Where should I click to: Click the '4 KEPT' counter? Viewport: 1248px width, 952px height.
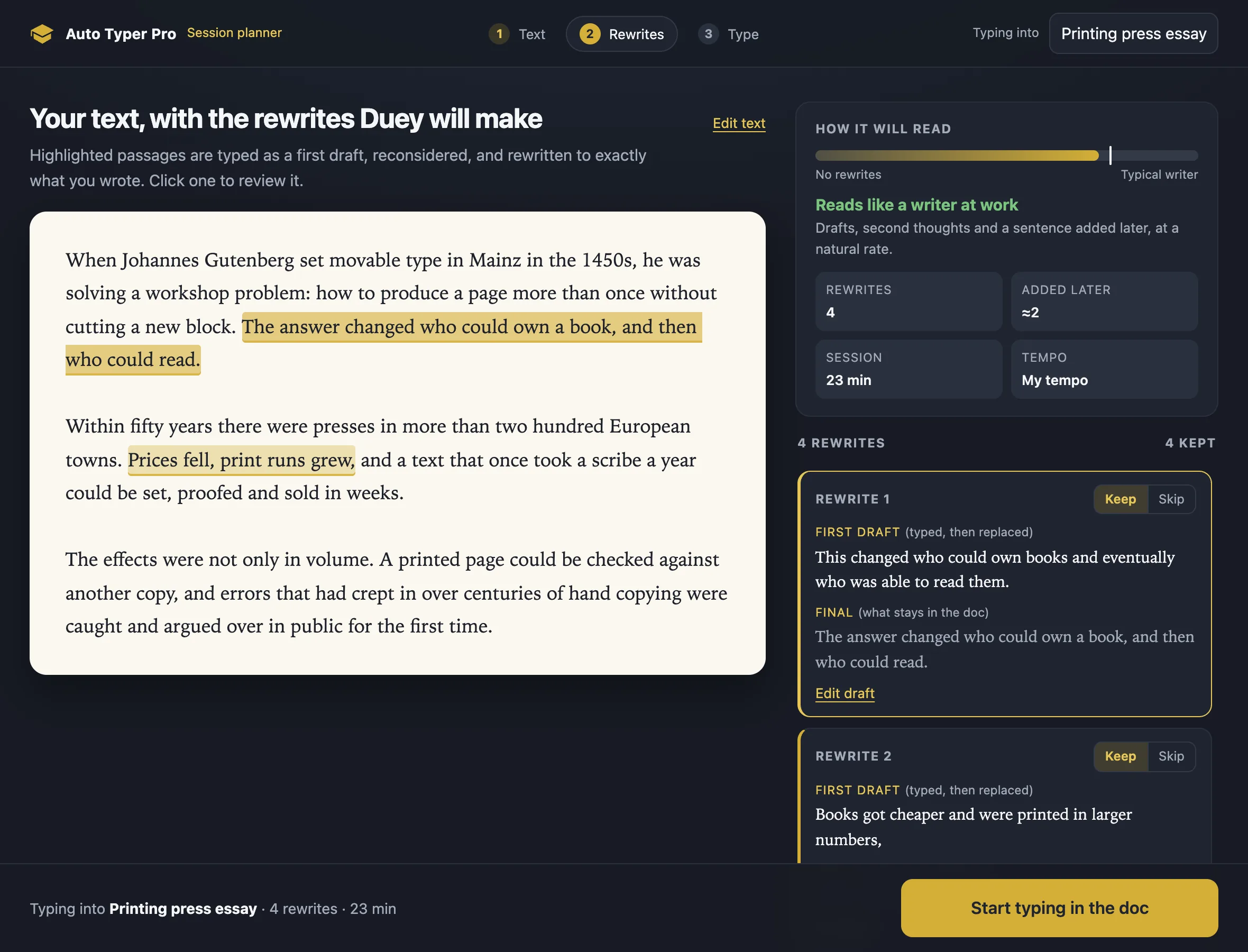tap(1190, 443)
